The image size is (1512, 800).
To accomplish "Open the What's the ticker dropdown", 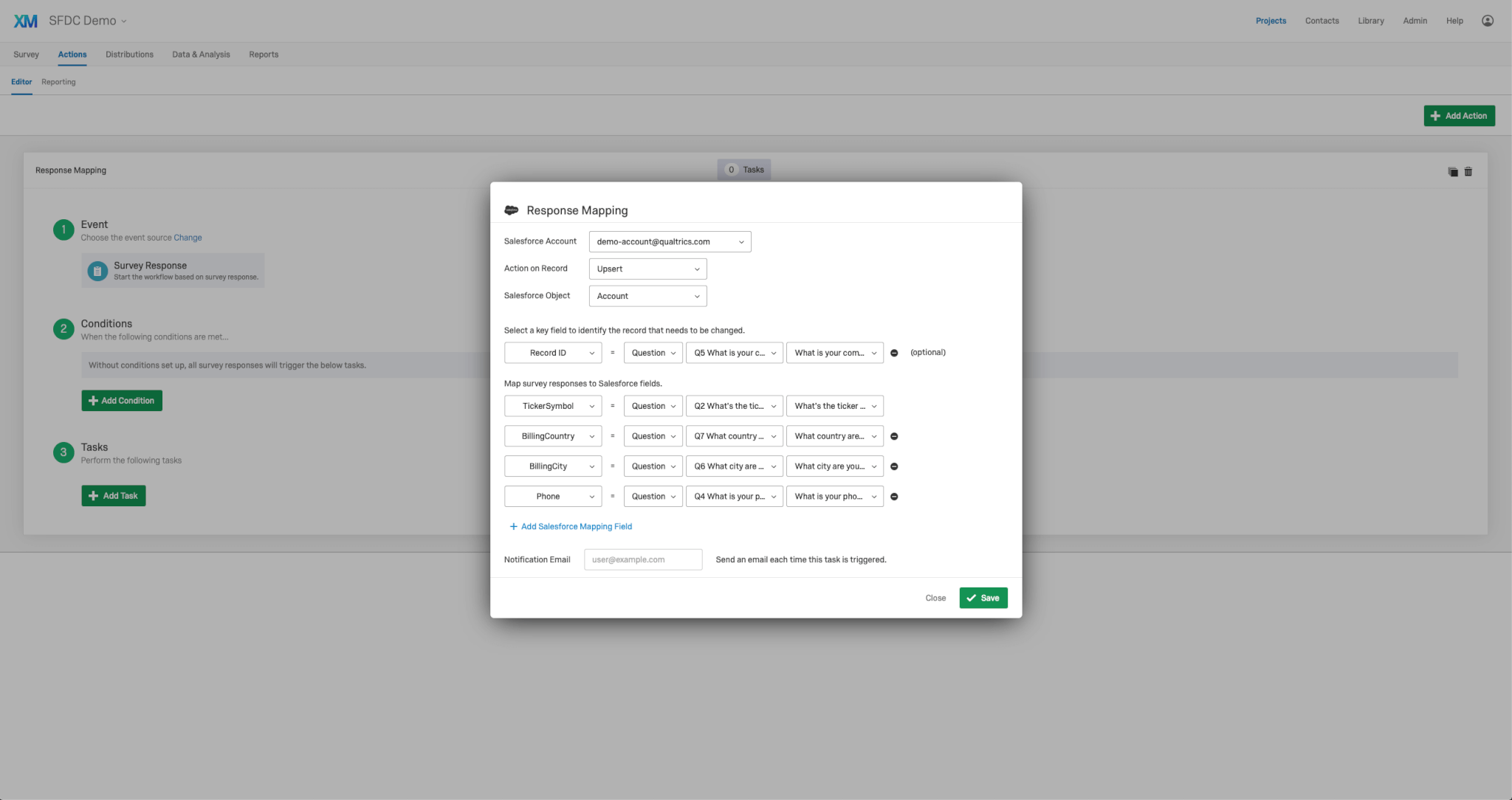I will (x=835, y=407).
